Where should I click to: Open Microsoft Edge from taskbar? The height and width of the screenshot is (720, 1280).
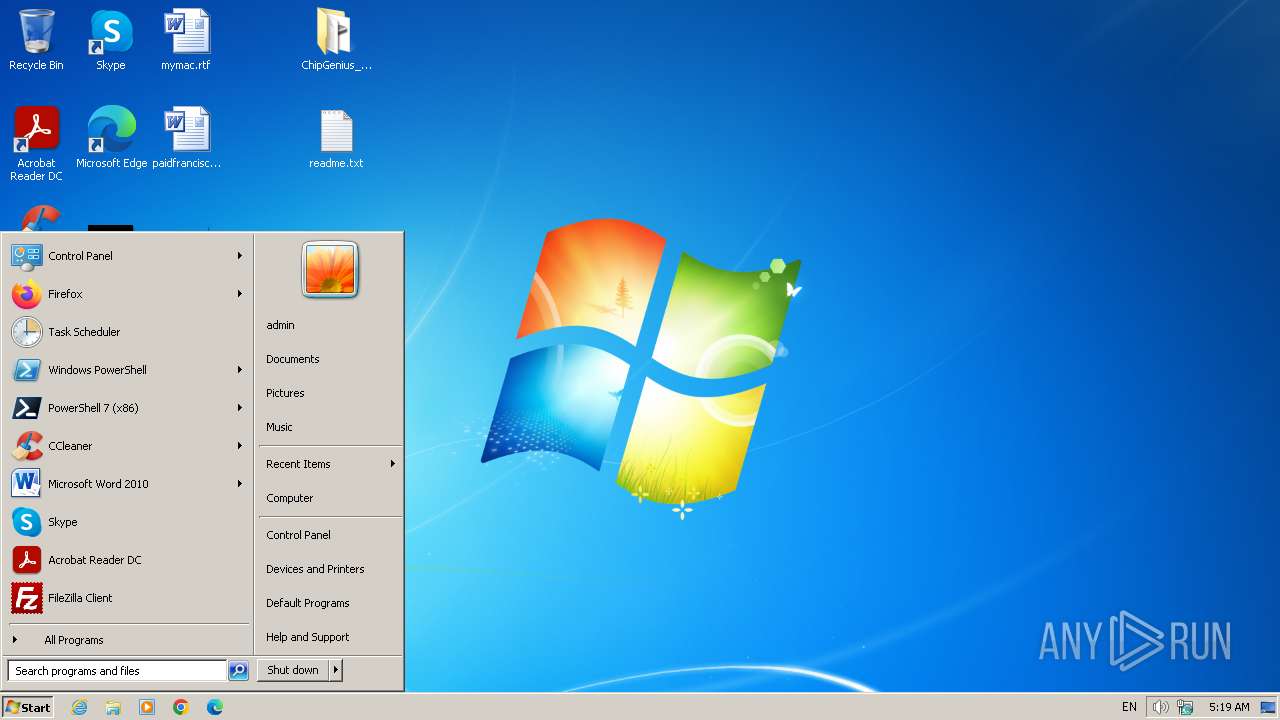coord(215,707)
